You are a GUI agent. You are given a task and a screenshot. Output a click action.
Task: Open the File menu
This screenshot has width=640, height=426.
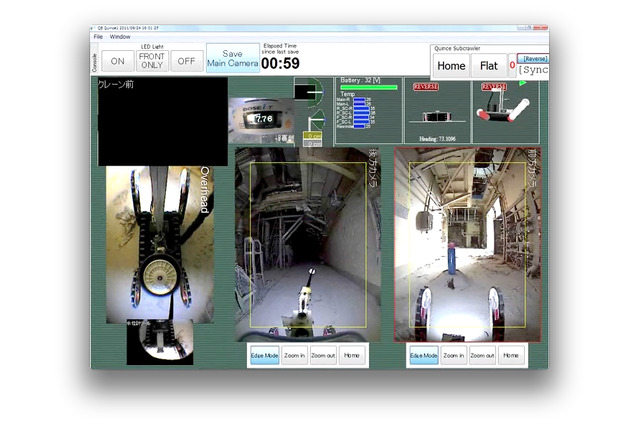[98, 36]
